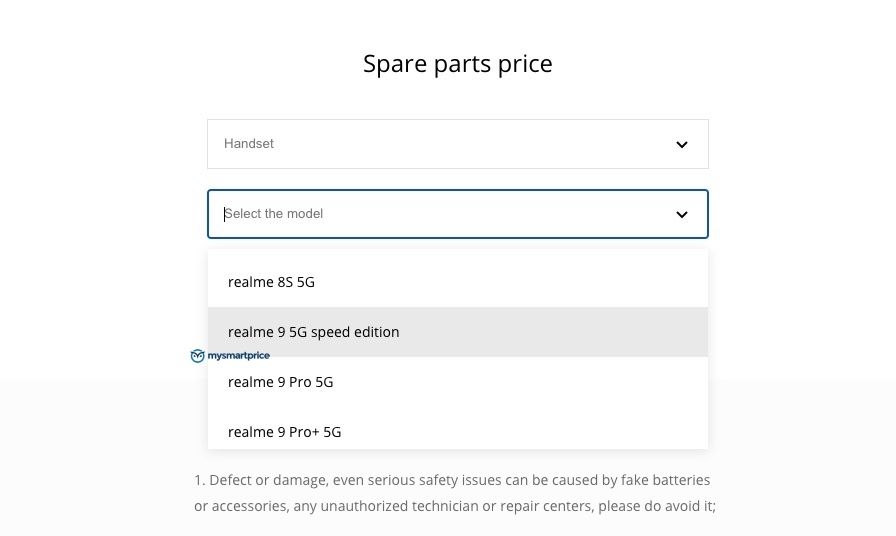Click the Select the model combo box
The height and width of the screenshot is (536, 896).
pyautogui.click(x=458, y=214)
